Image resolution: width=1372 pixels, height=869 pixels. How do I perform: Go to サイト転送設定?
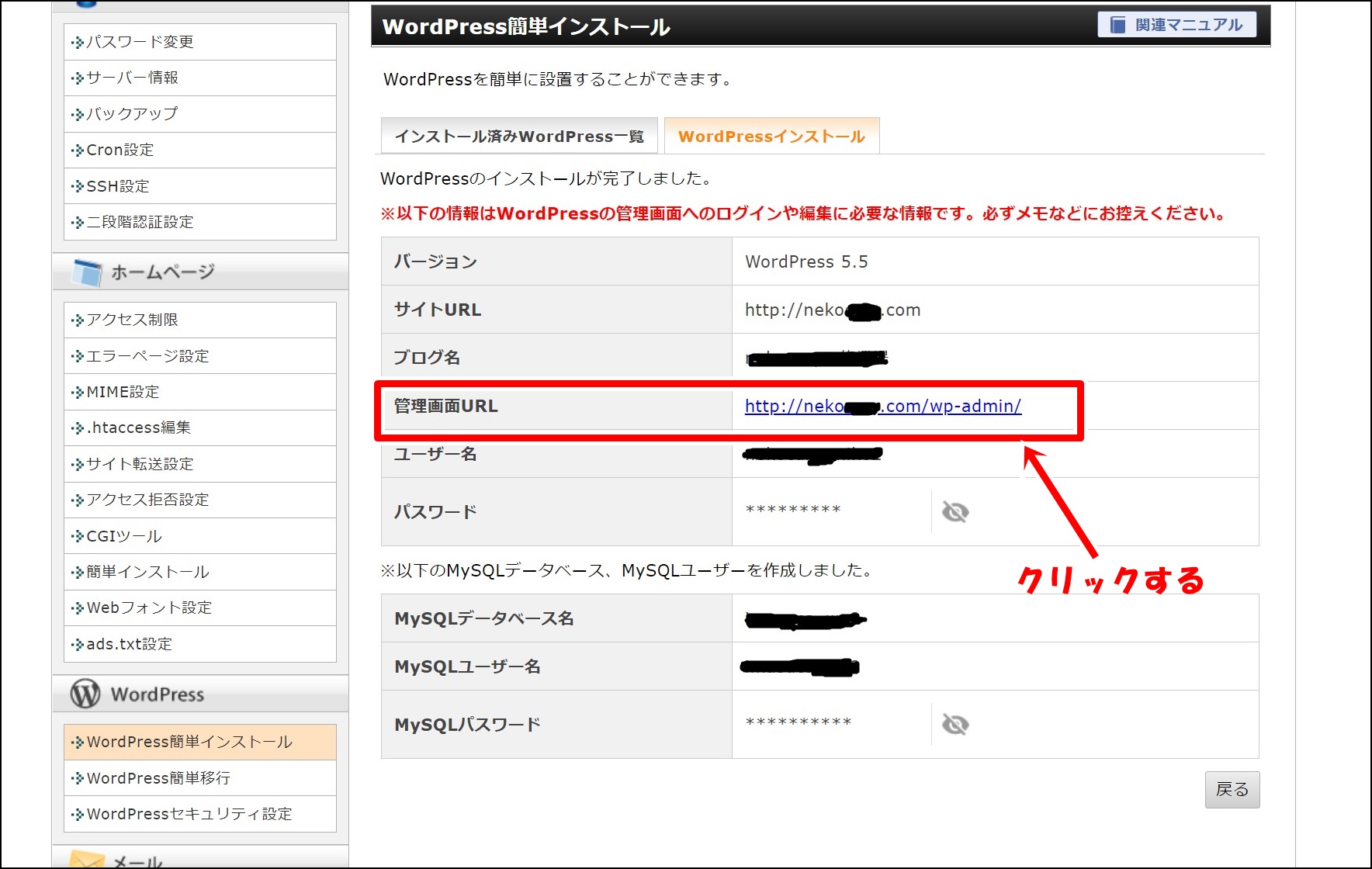click(200, 464)
